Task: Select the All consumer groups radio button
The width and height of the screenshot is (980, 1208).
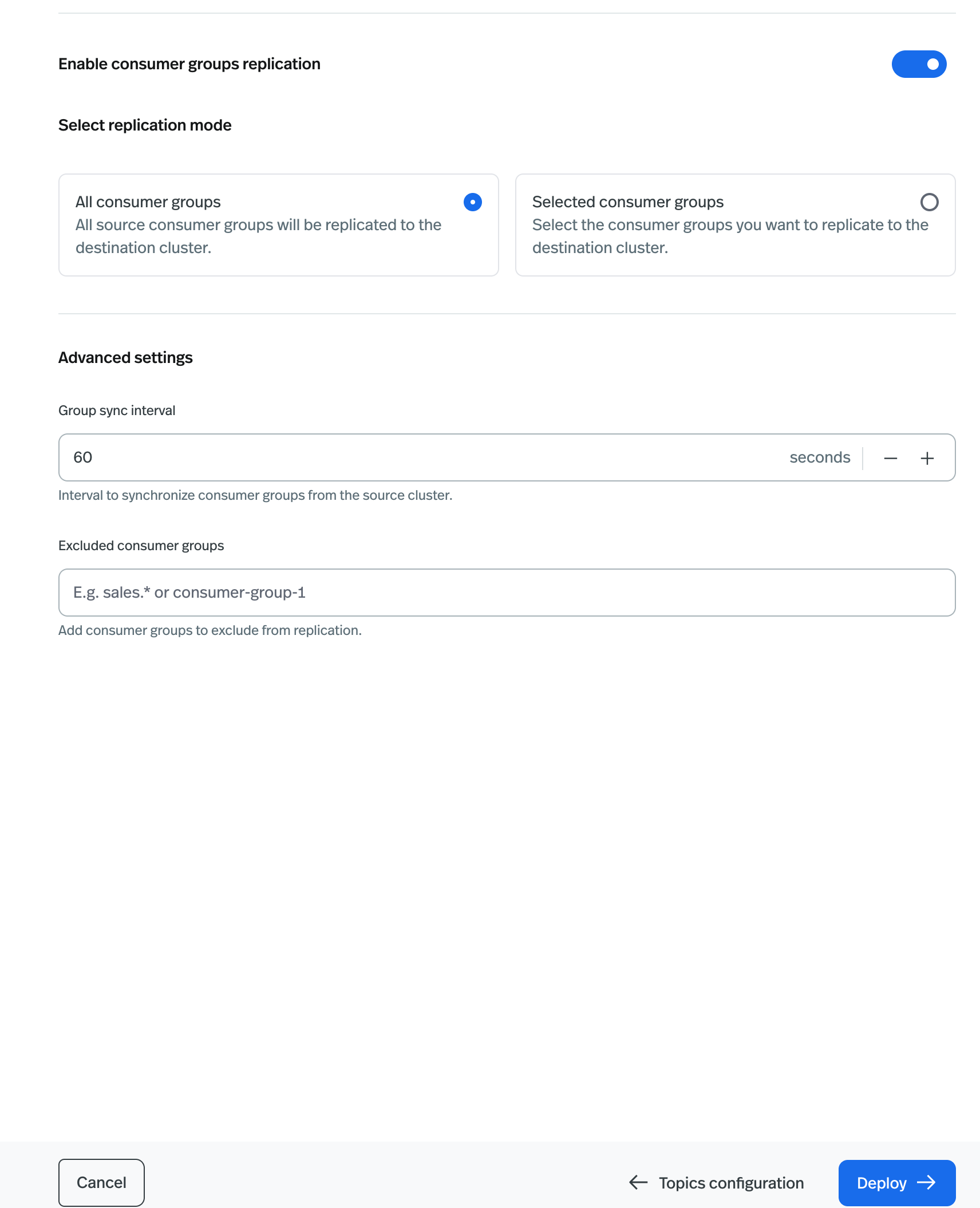Action: [x=472, y=202]
